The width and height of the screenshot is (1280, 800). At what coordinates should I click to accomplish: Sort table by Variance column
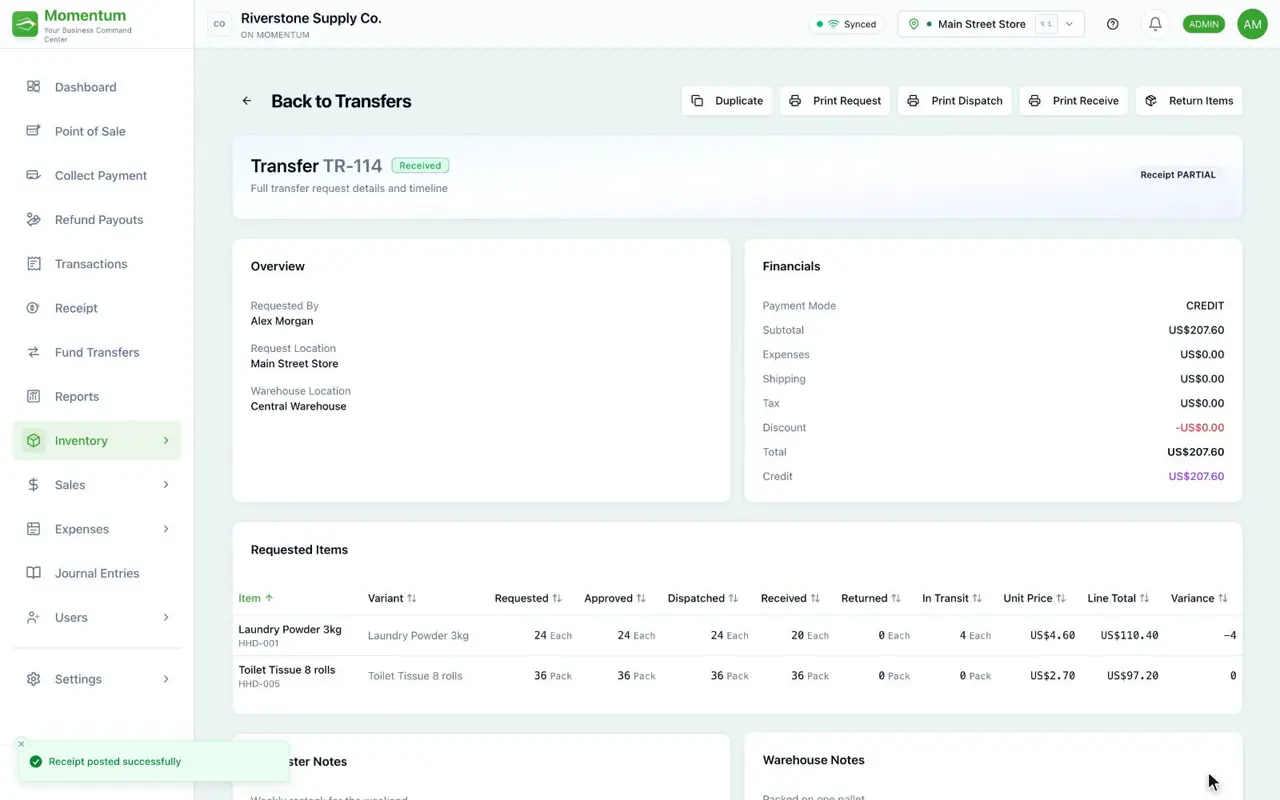1199,598
